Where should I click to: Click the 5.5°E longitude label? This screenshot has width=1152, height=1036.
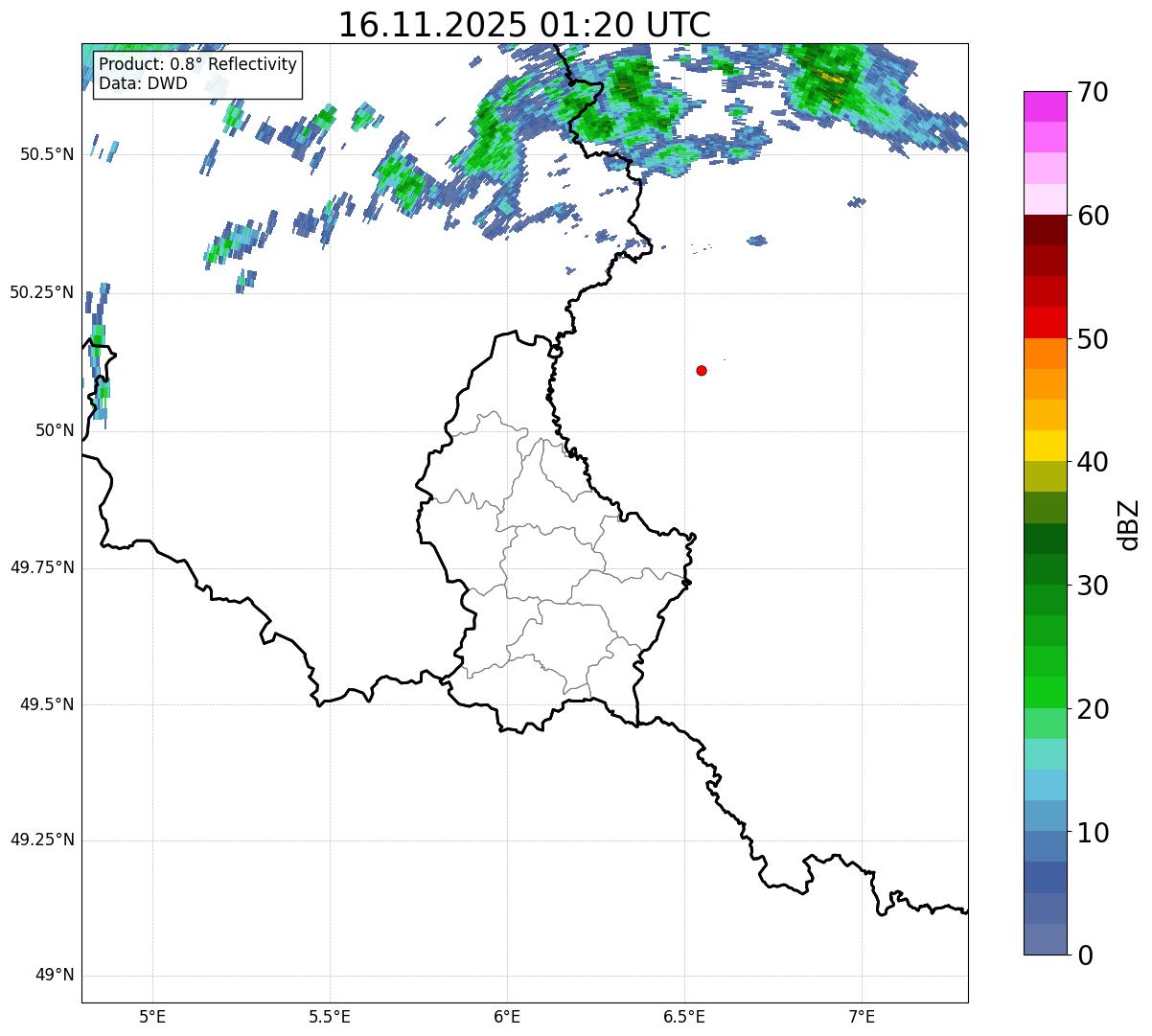[330, 1016]
